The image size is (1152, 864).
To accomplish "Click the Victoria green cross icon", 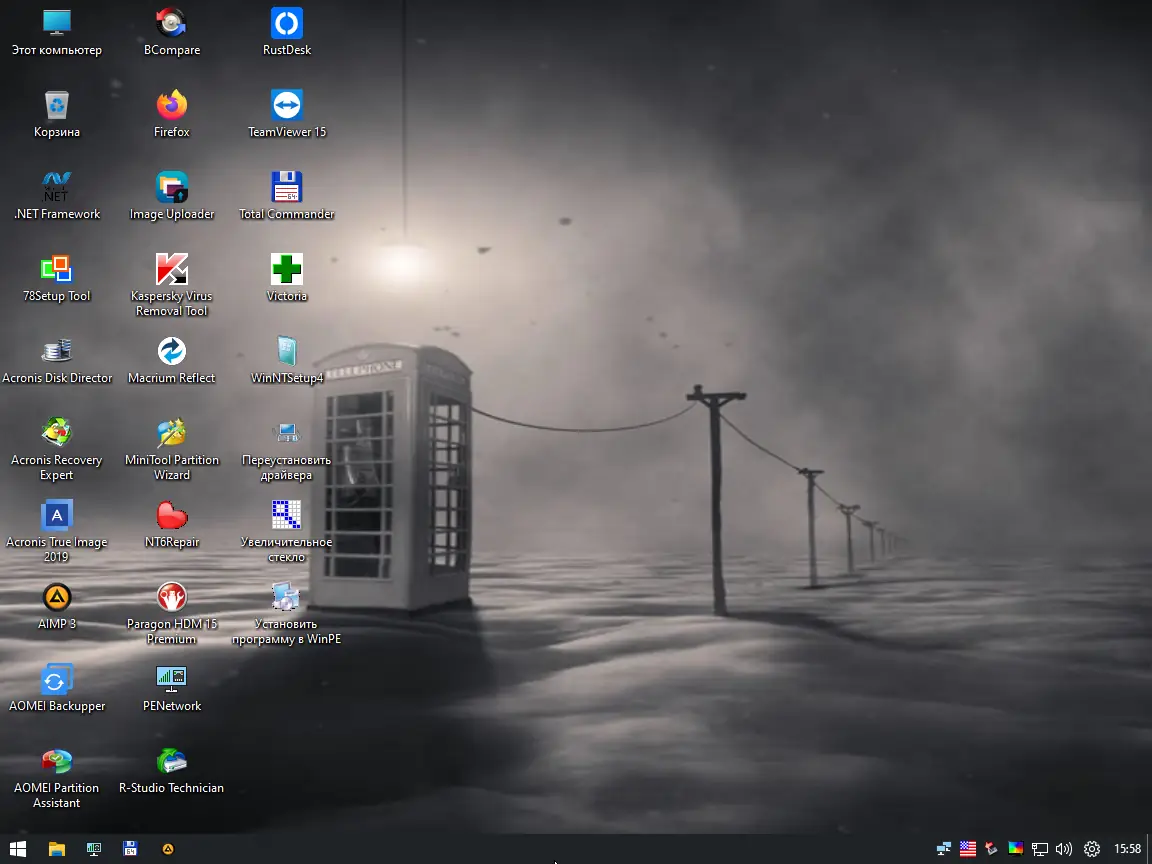I will tap(287, 279).
